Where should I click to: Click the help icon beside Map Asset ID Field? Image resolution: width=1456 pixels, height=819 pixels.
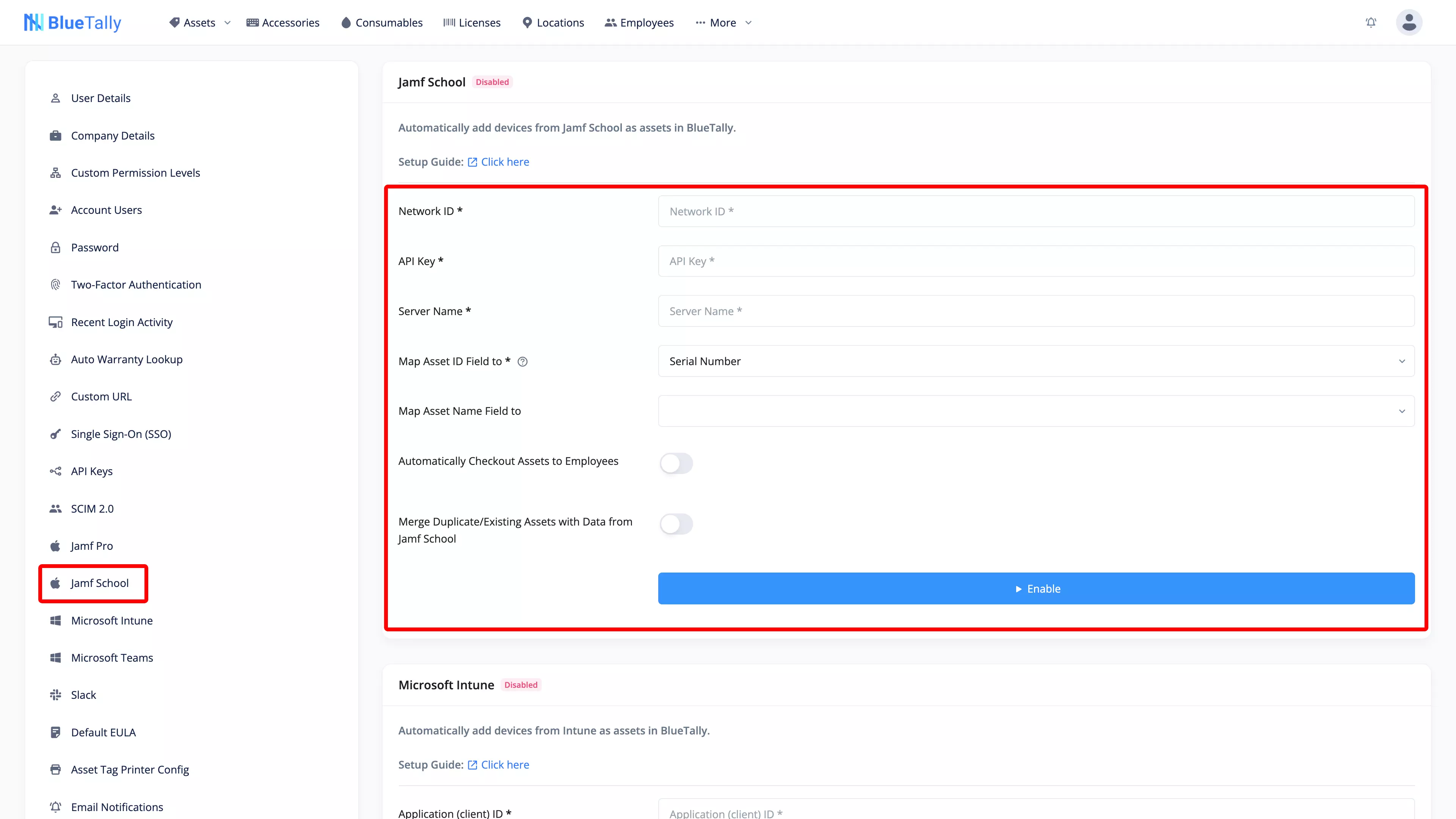[523, 362]
